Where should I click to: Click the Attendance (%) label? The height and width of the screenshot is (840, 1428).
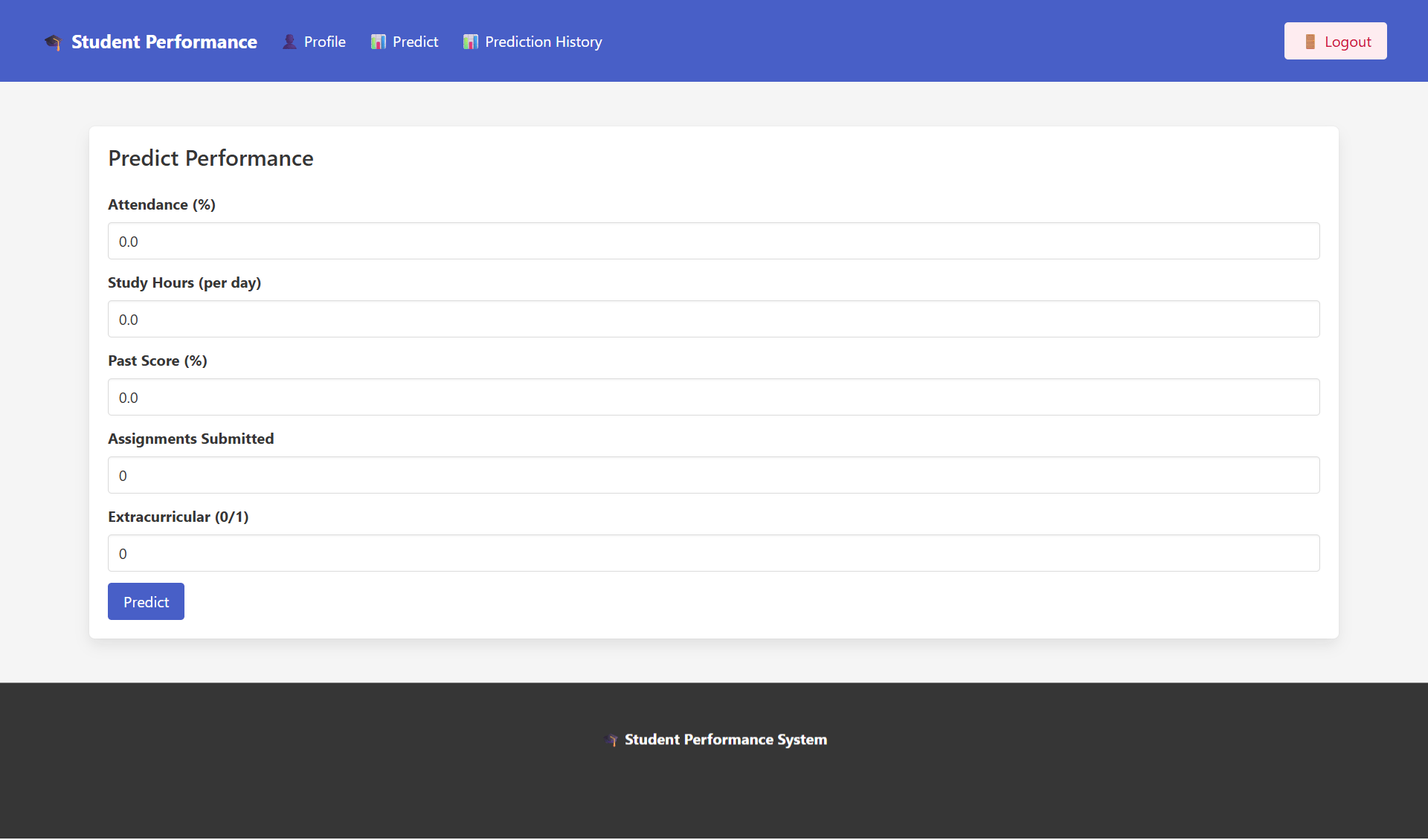[x=161, y=204]
